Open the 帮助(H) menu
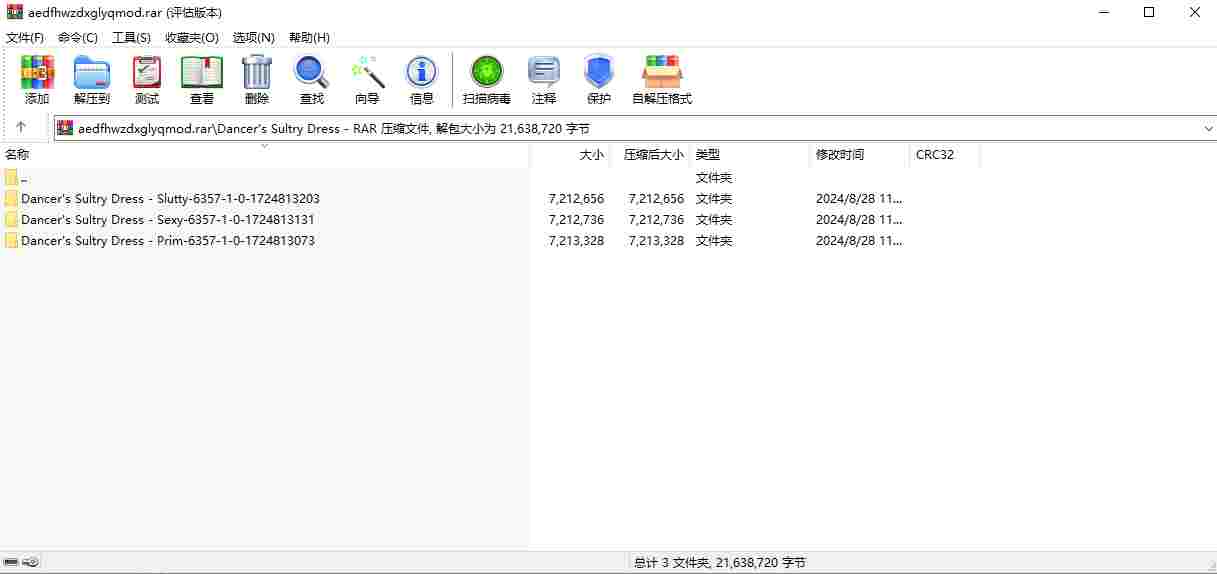1217x574 pixels. tap(309, 37)
